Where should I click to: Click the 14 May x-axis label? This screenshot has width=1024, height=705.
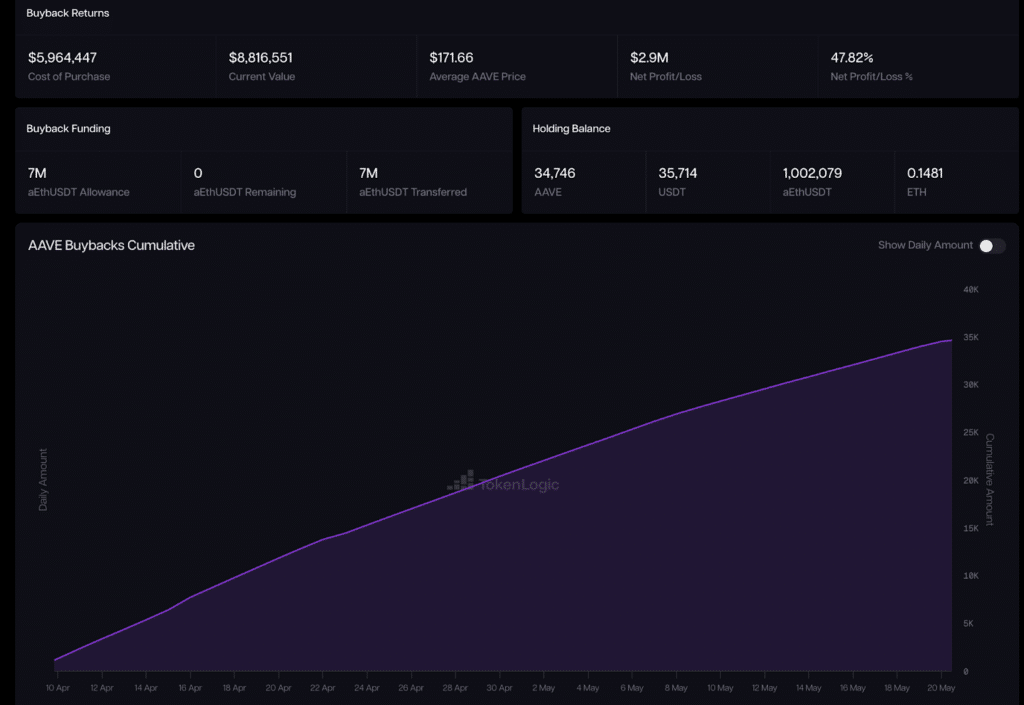[x=808, y=688]
